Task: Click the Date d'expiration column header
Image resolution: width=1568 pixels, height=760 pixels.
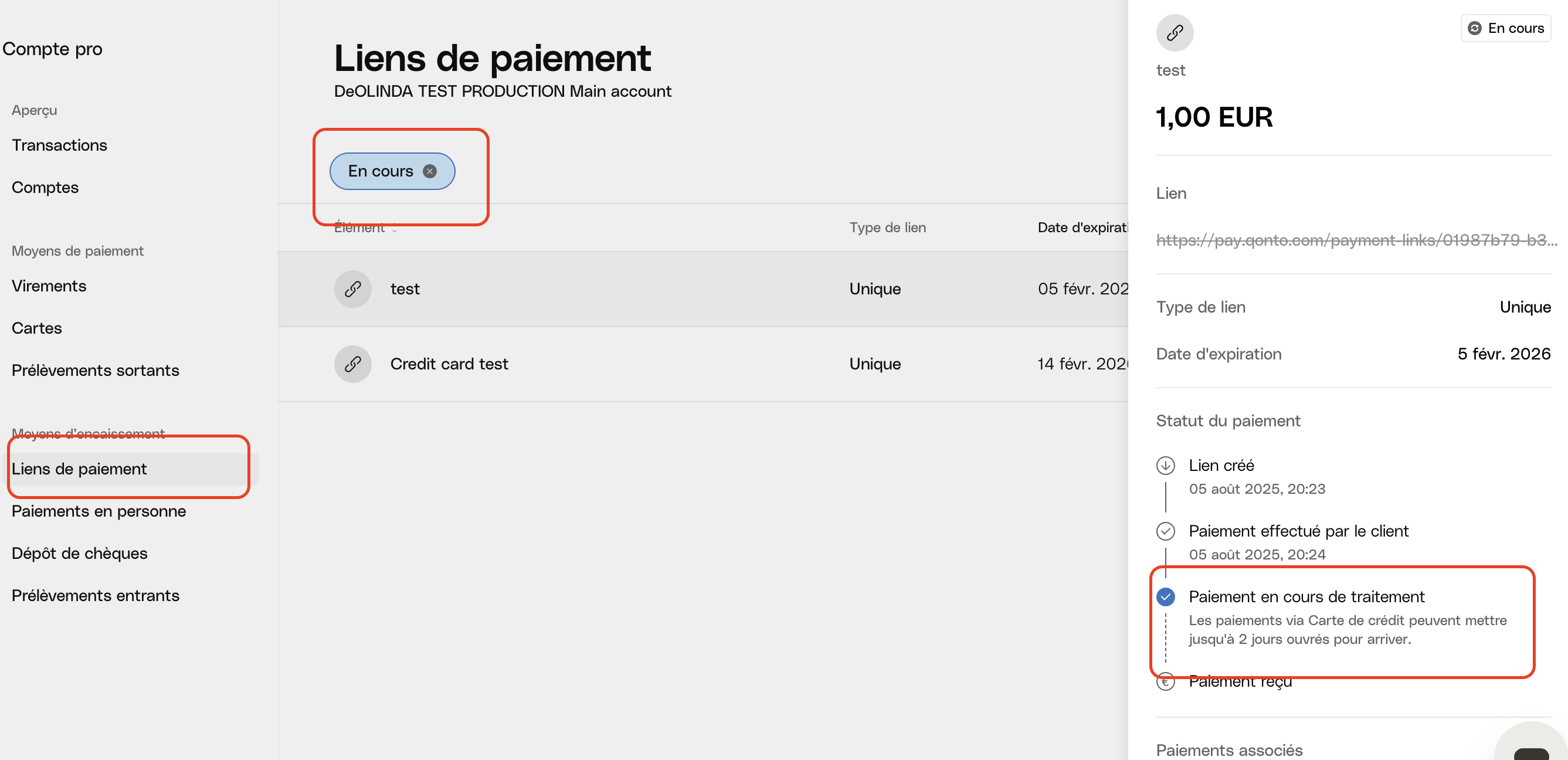Action: pyautogui.click(x=1083, y=228)
